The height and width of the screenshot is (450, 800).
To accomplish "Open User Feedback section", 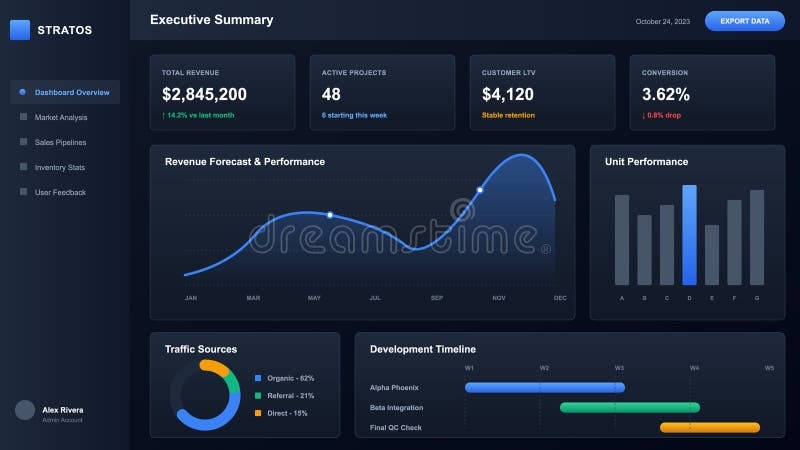I will pyautogui.click(x=60, y=192).
